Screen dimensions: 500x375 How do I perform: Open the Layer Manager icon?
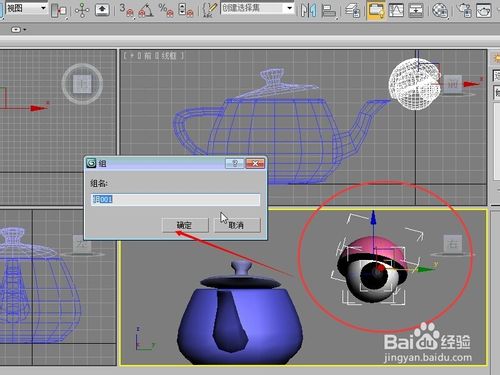pos(353,10)
